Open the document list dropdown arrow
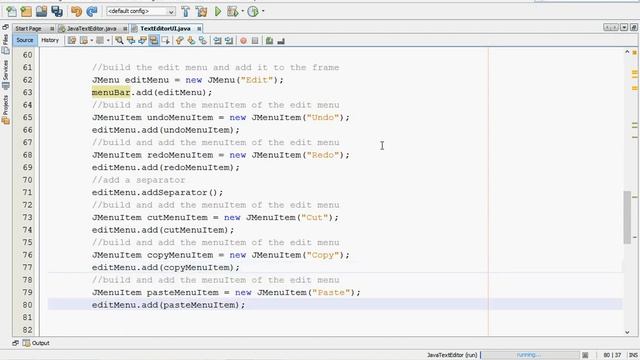Image resolution: width=640 pixels, height=360 pixels. coord(624,27)
